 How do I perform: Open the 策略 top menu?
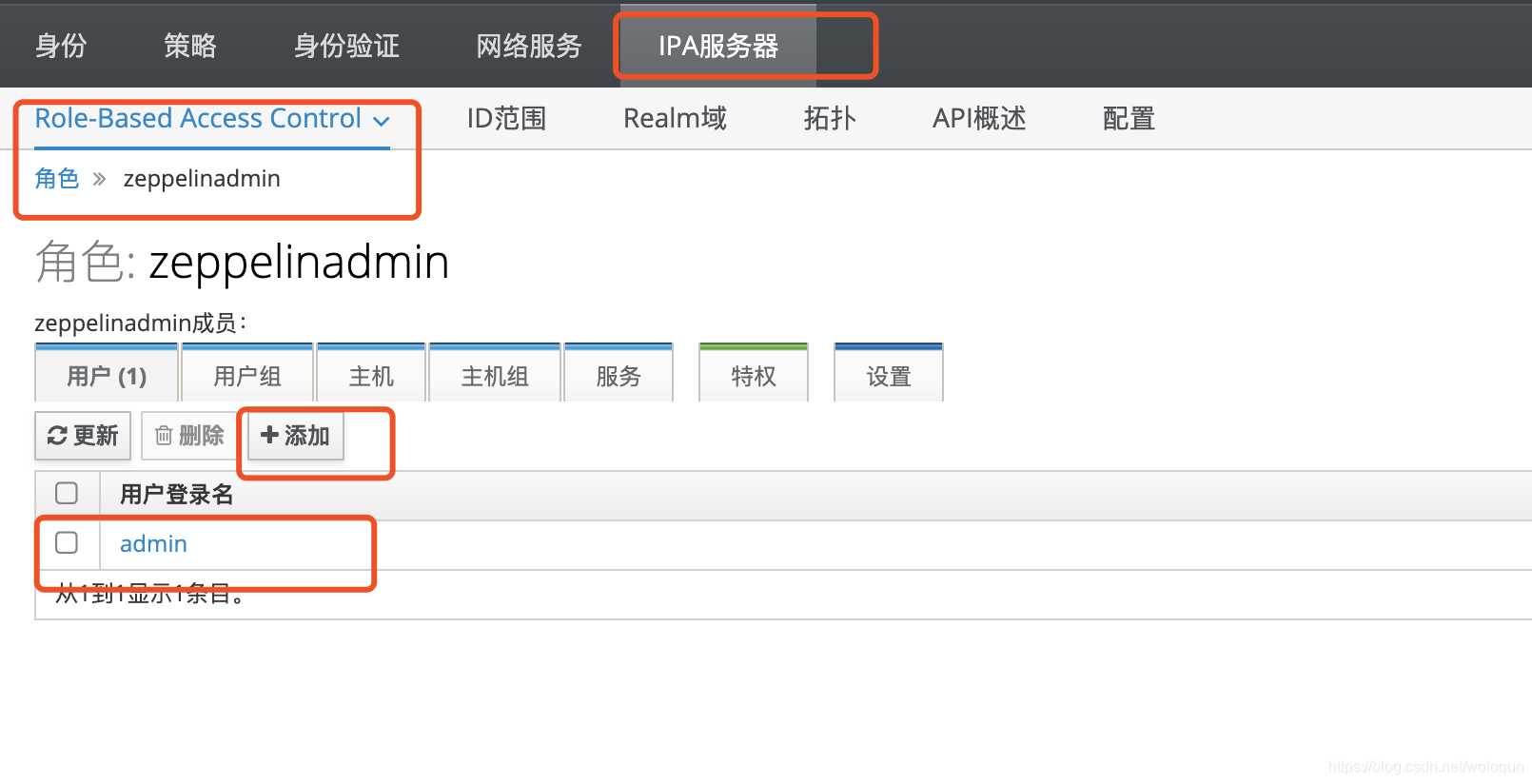click(190, 46)
